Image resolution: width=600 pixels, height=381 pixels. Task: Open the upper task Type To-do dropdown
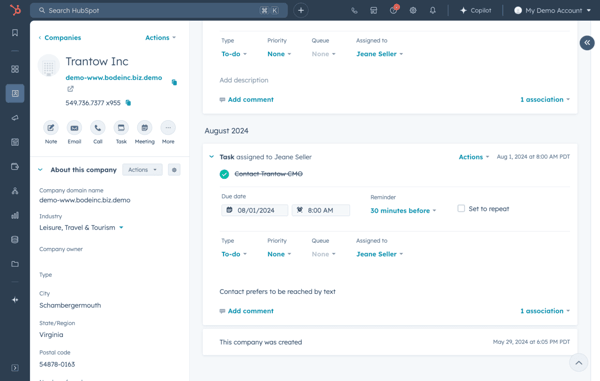tap(234, 54)
